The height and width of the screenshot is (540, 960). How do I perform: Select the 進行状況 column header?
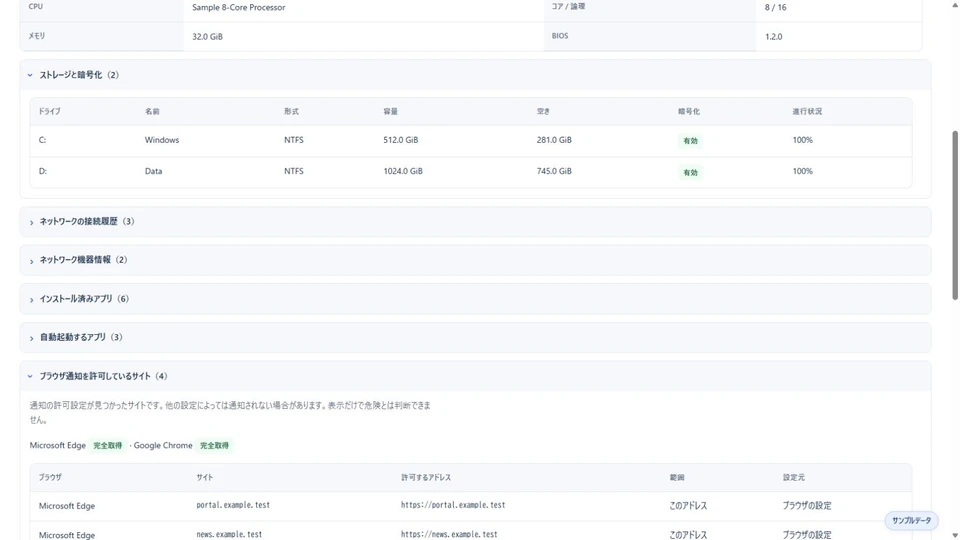pos(807,111)
